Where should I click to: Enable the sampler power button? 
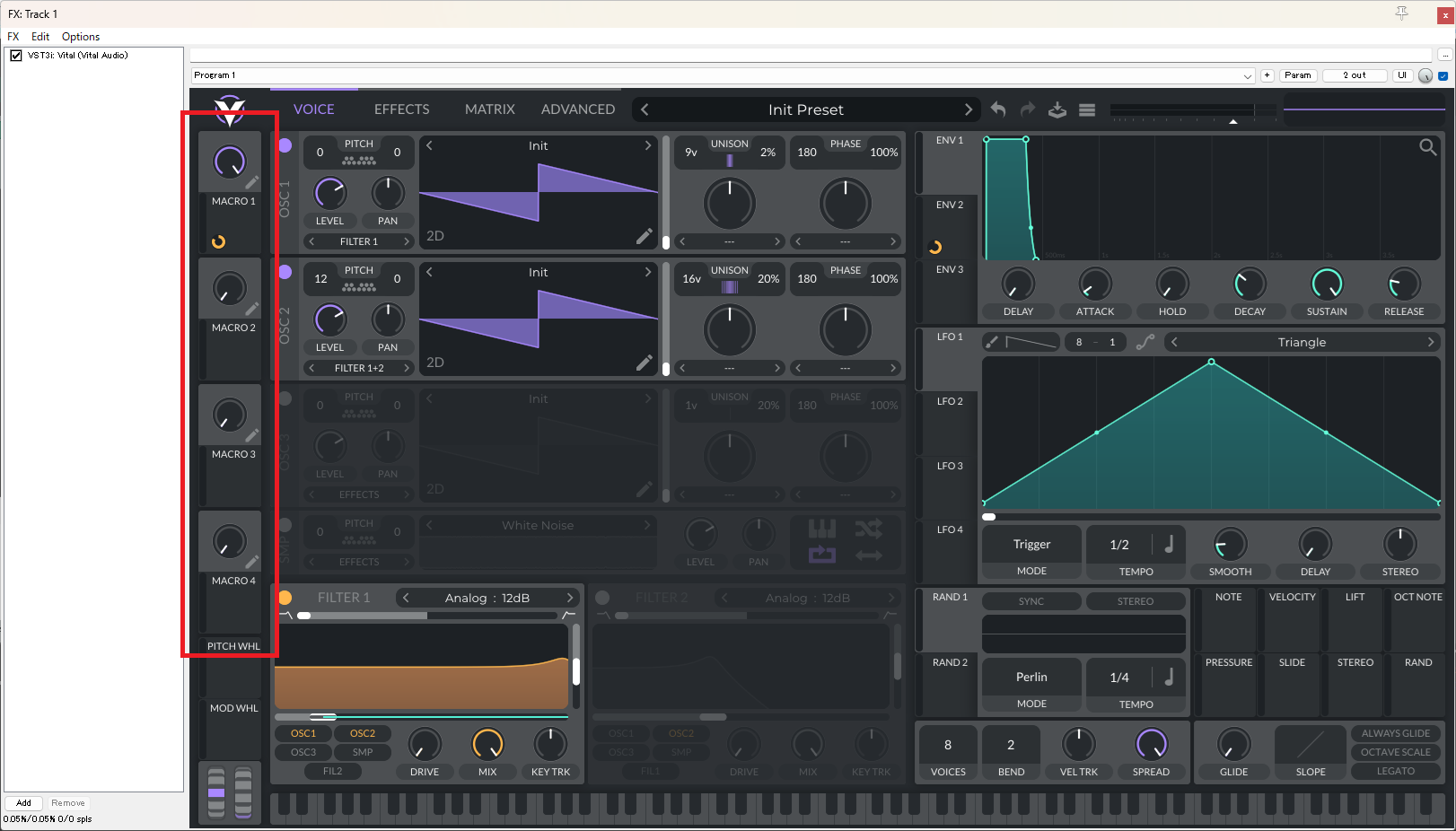click(285, 525)
